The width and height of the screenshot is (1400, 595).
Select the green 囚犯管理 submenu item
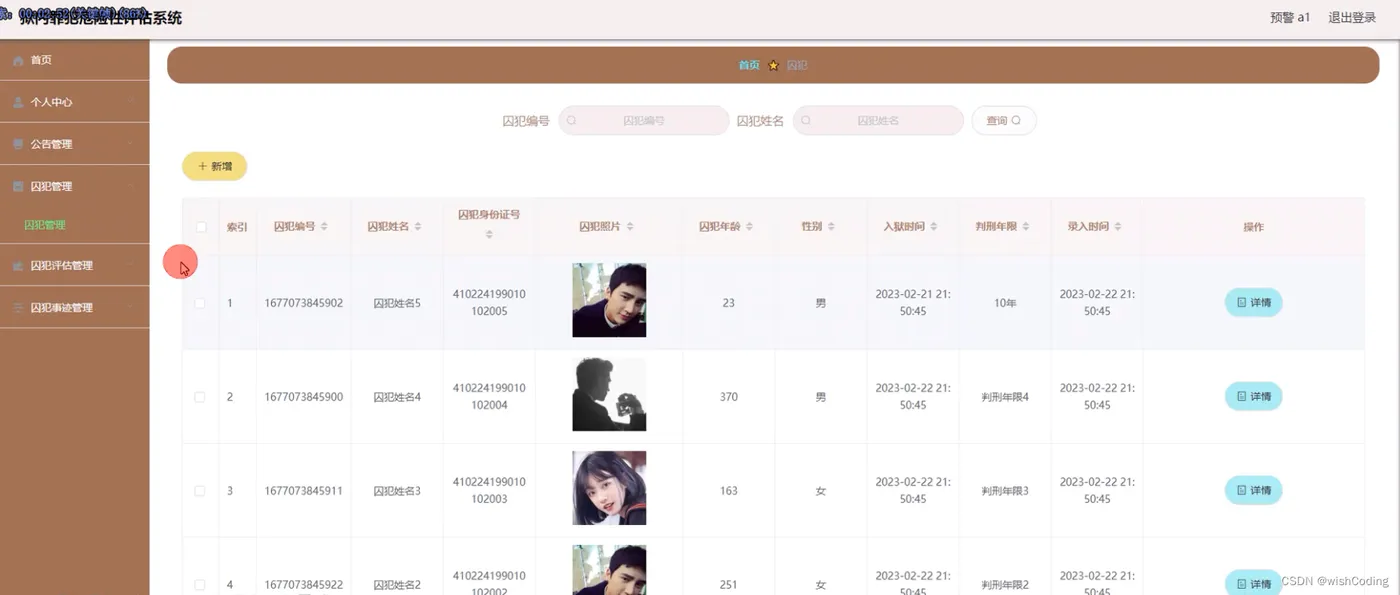click(45, 225)
